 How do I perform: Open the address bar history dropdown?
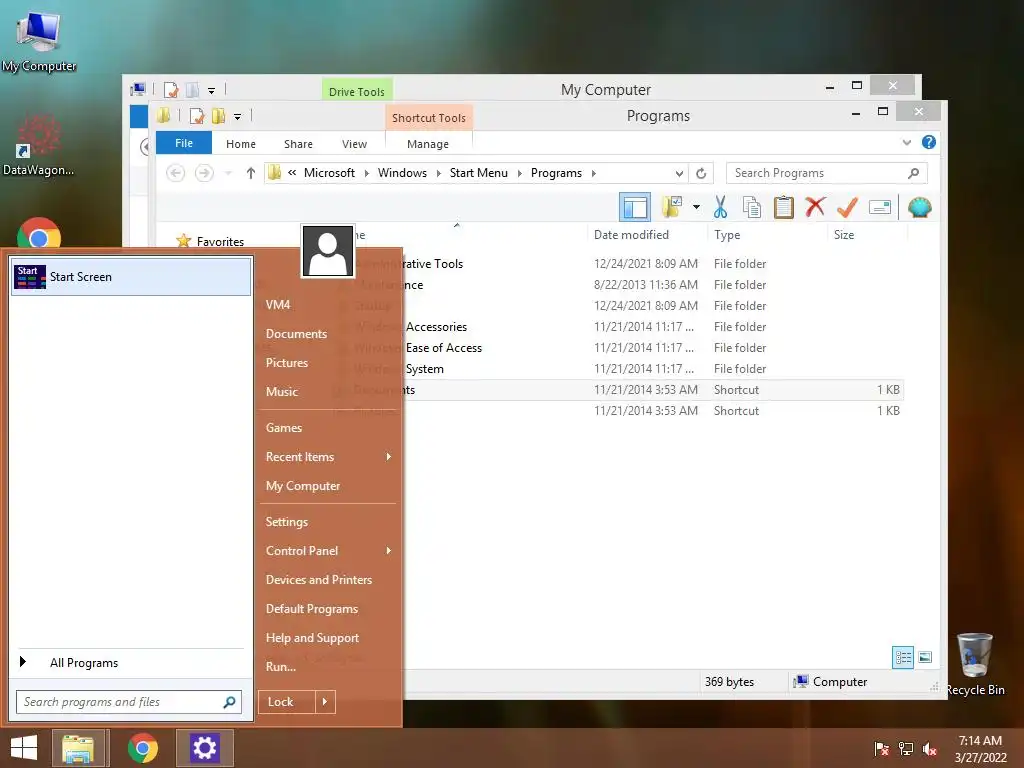[x=679, y=173]
